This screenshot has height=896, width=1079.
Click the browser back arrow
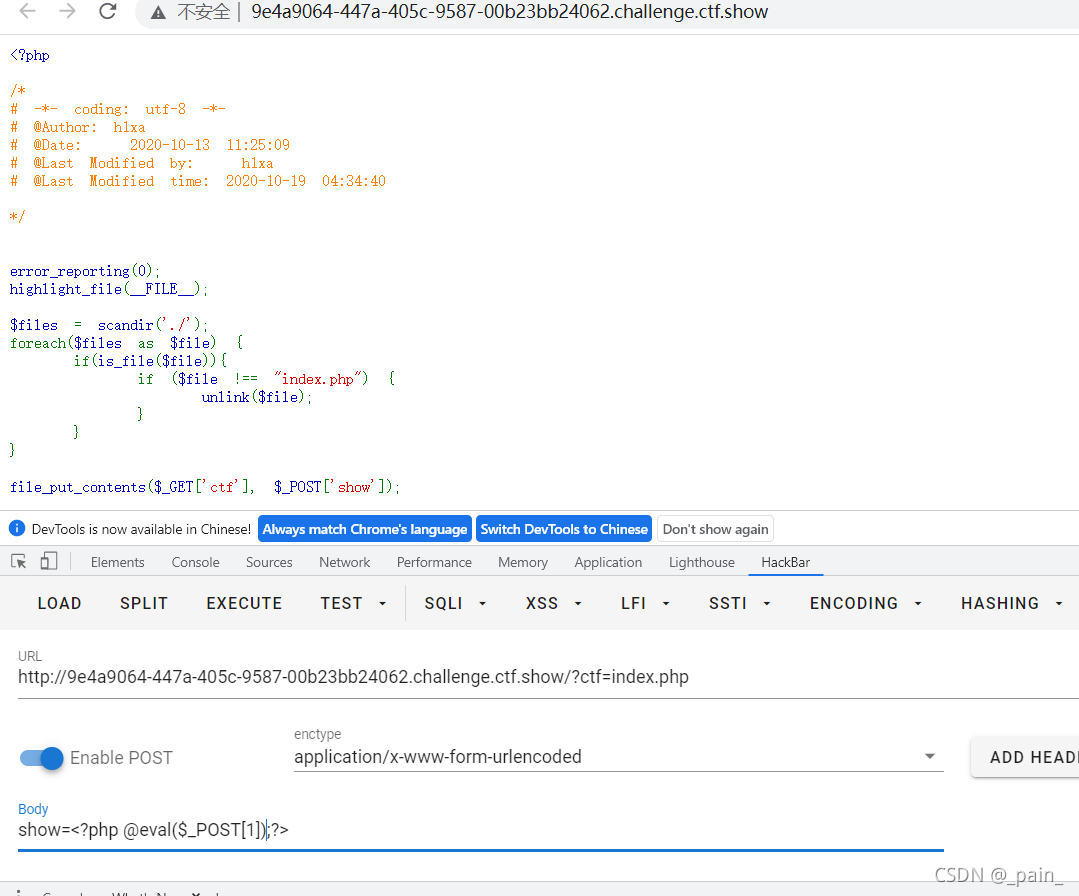(x=28, y=11)
